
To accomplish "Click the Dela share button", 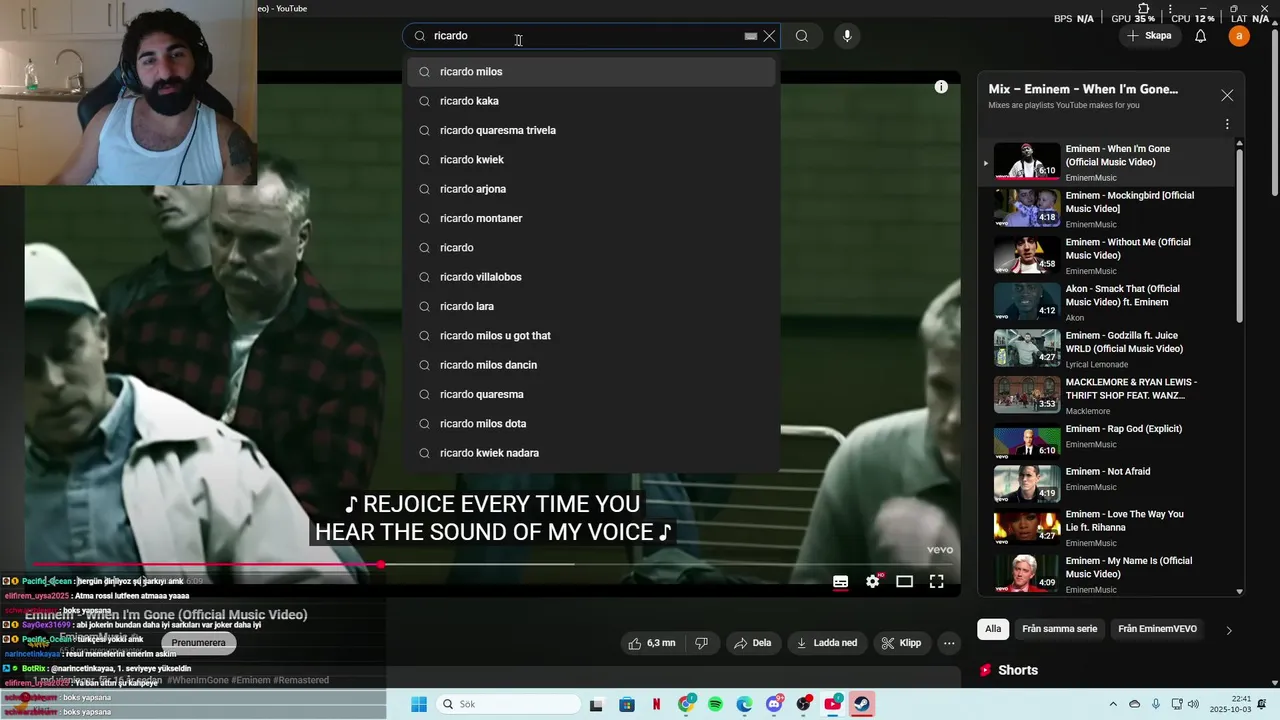I will [x=753, y=643].
